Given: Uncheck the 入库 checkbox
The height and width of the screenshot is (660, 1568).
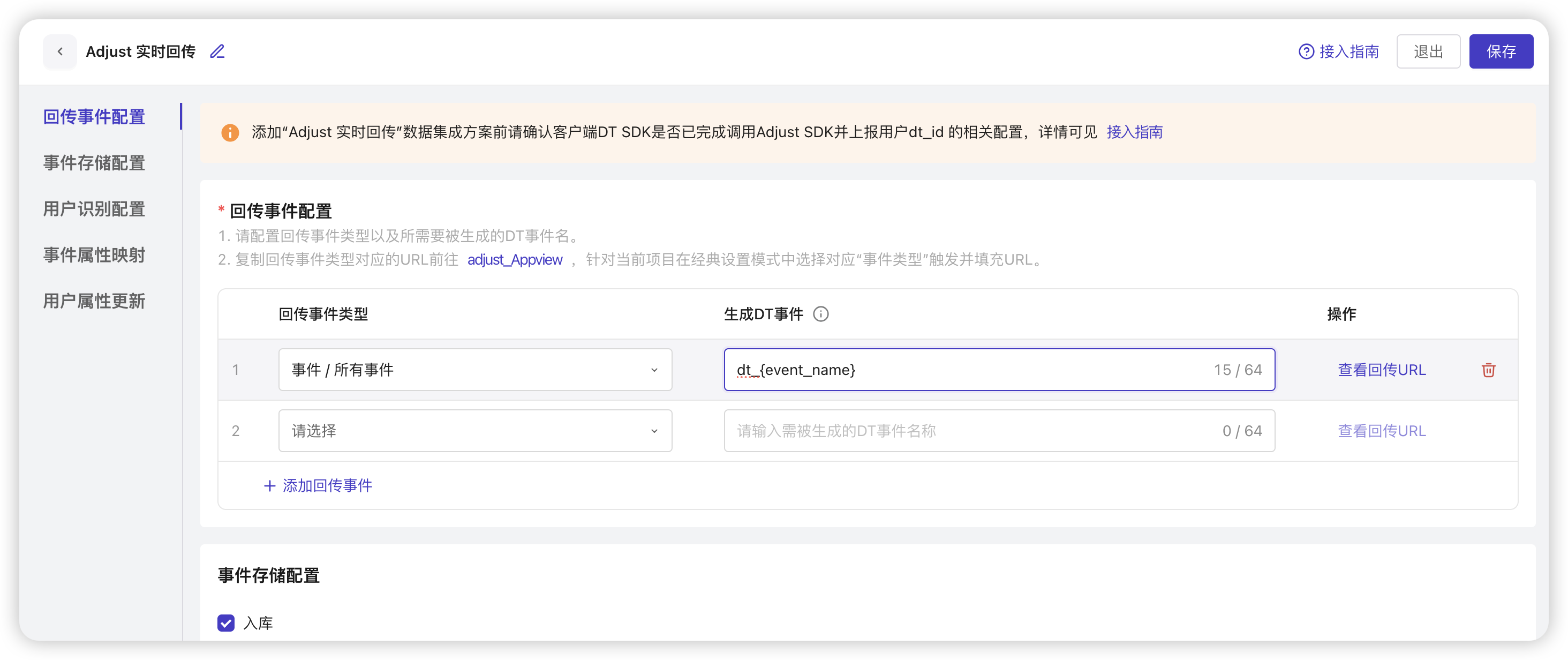Looking at the screenshot, I should [226, 623].
